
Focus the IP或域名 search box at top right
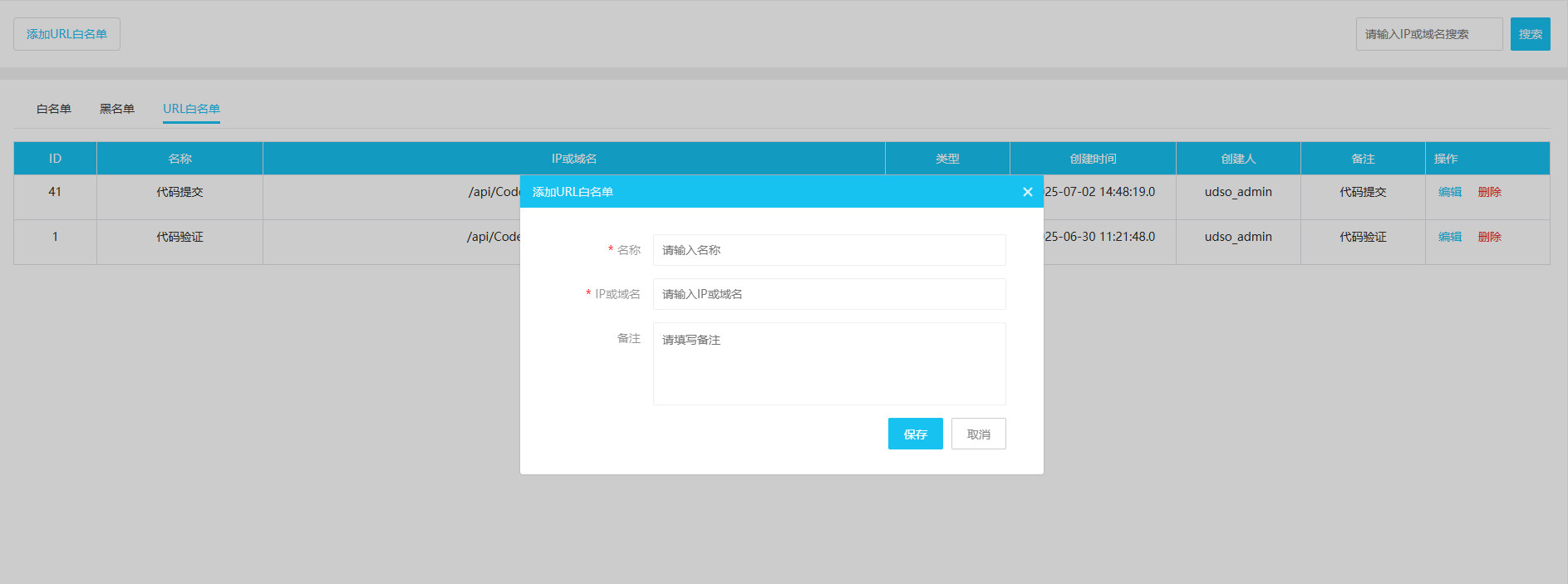pyautogui.click(x=1428, y=34)
